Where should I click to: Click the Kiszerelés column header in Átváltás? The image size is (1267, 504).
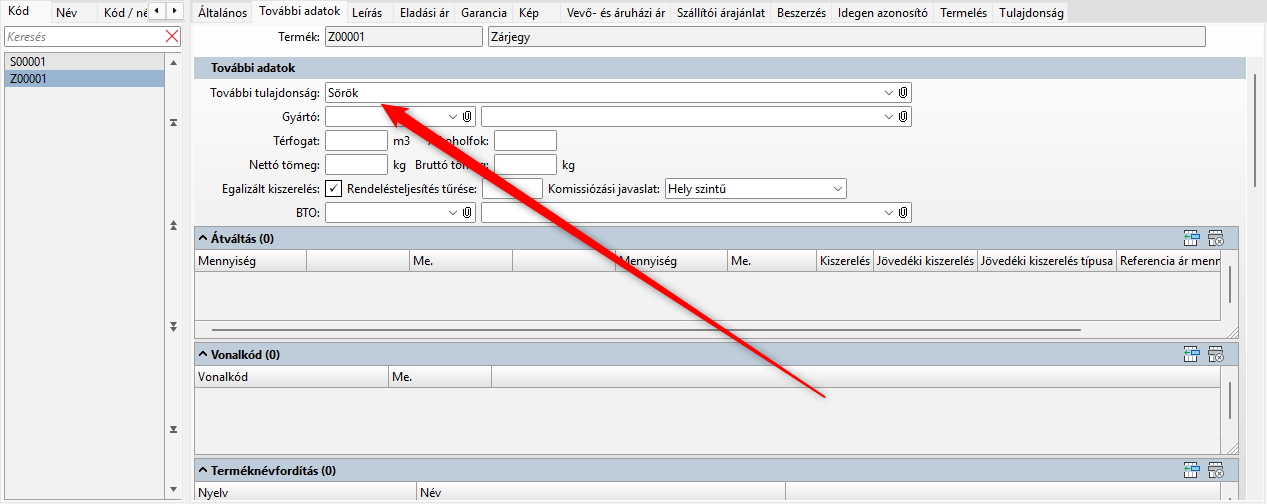point(844,261)
